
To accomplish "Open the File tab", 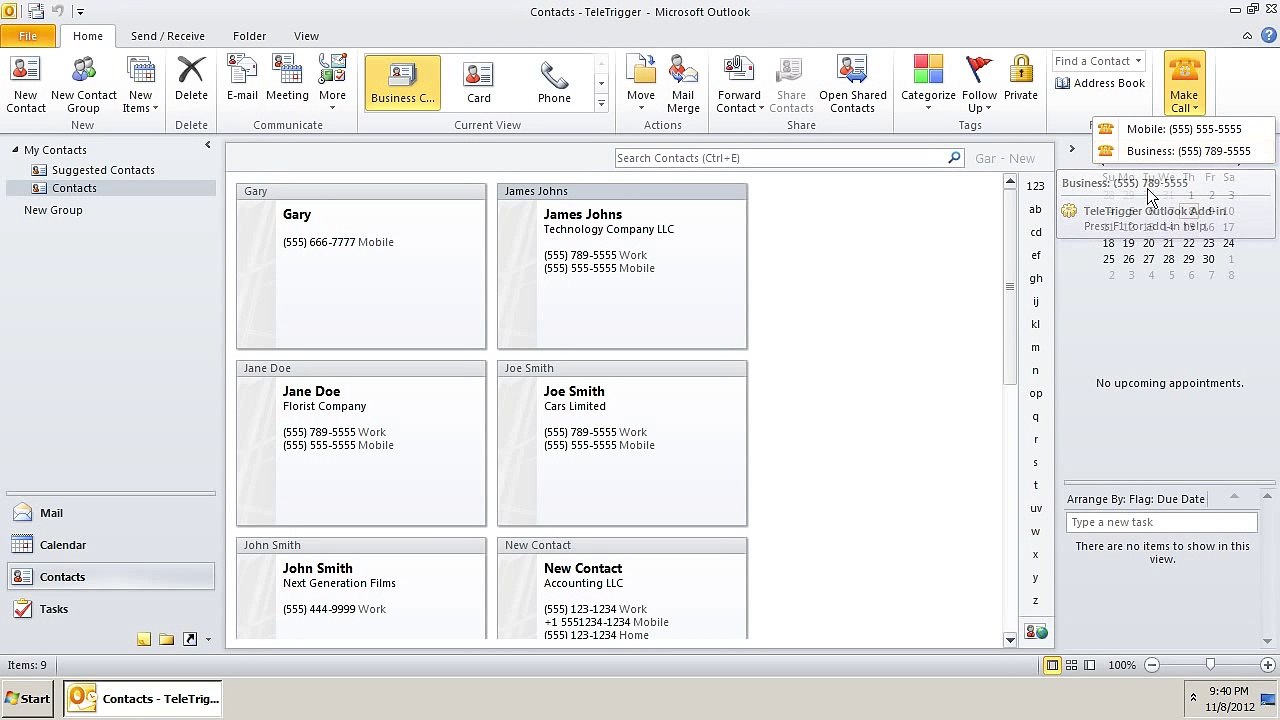I will click(28, 36).
